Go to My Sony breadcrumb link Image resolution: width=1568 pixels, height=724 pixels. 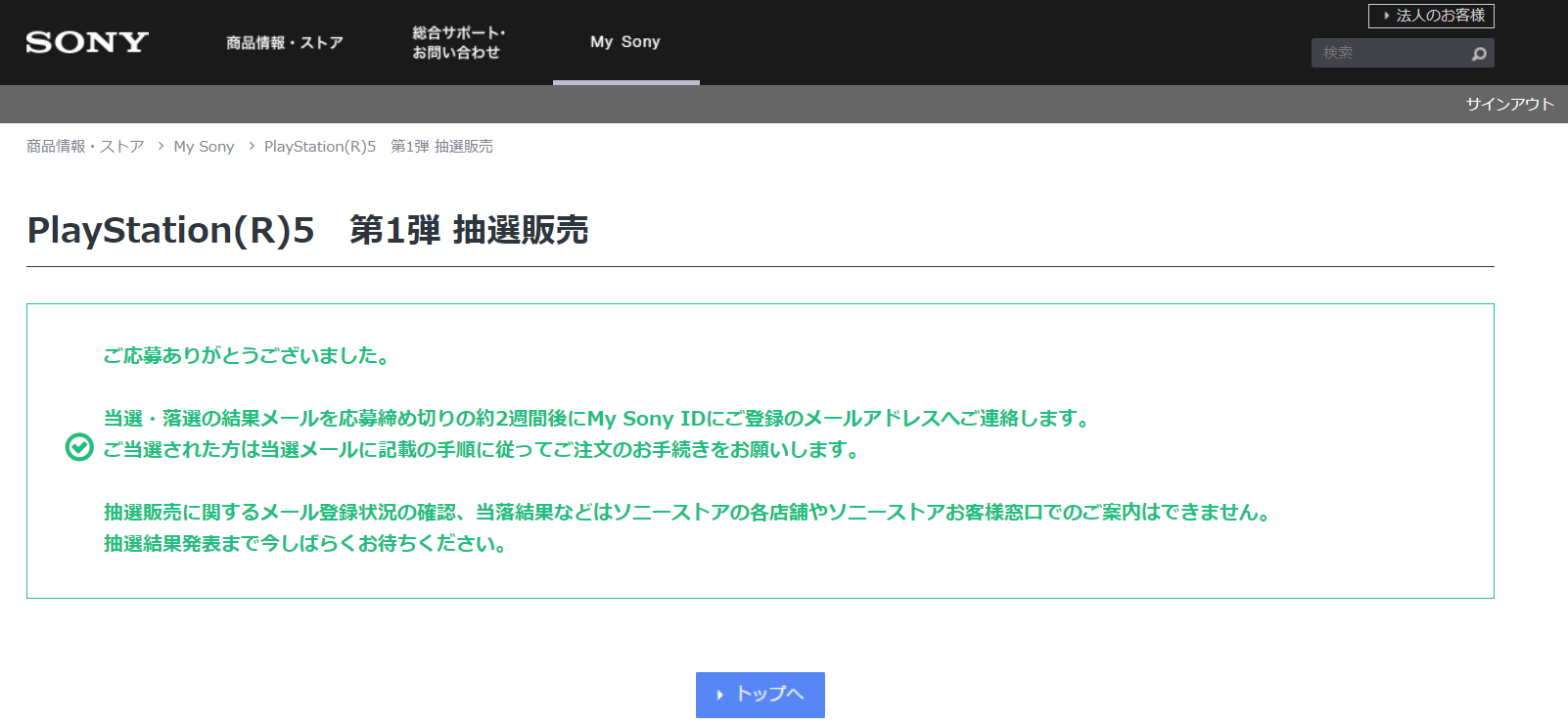[204, 146]
